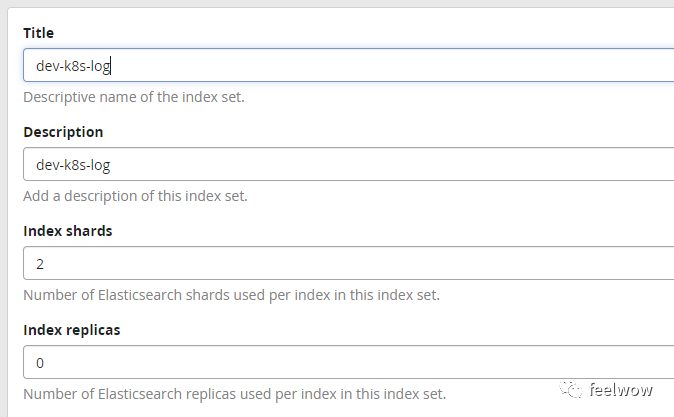Click the Index shards label

[x=68, y=230]
